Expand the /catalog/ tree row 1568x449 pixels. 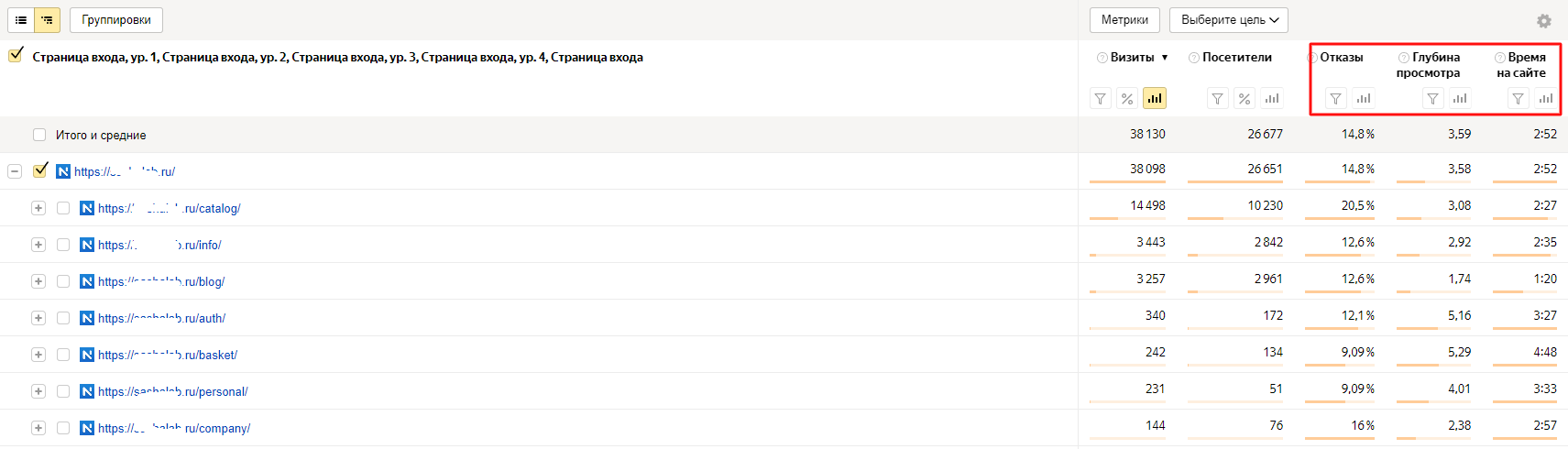[x=38, y=208]
